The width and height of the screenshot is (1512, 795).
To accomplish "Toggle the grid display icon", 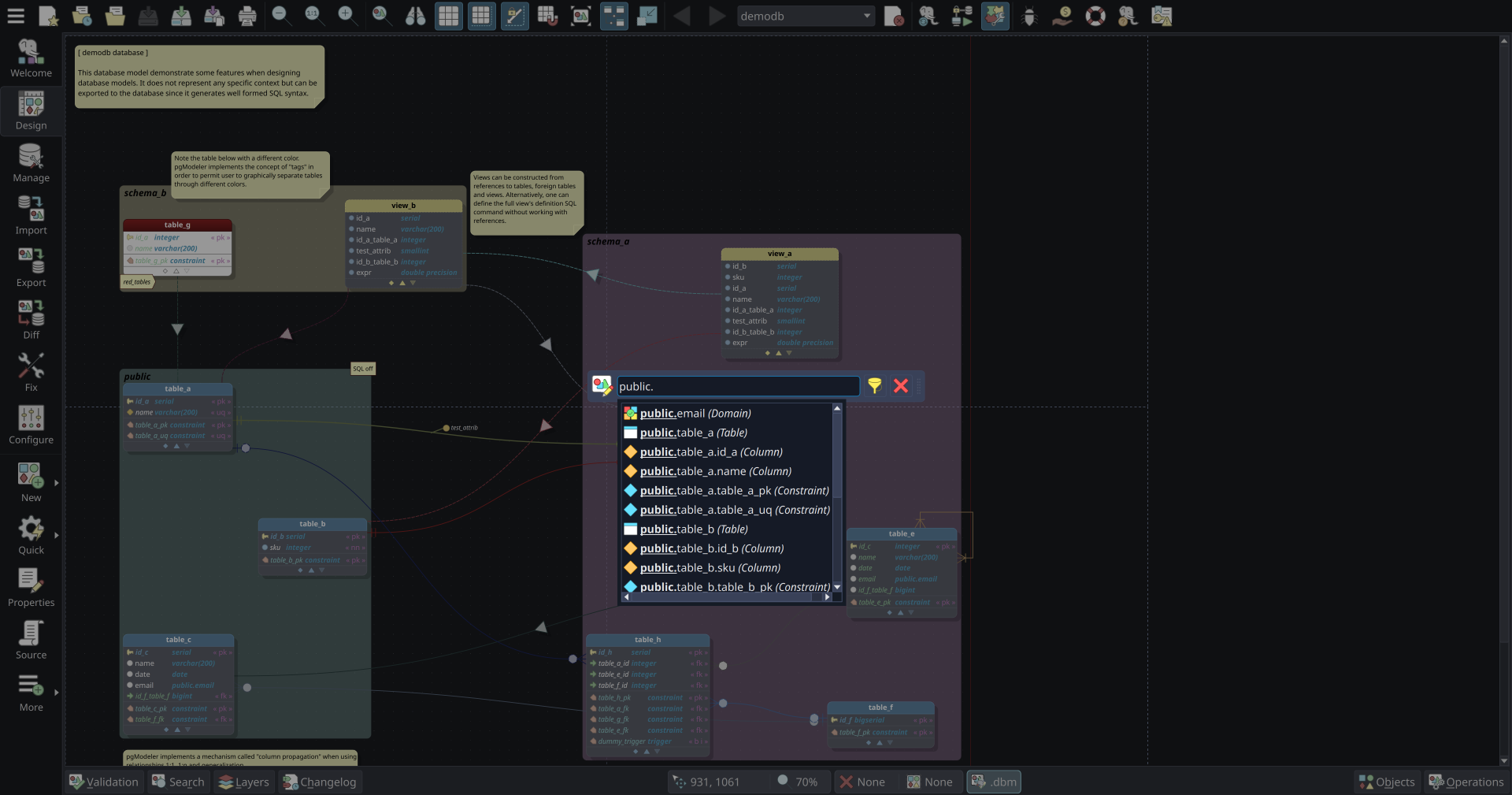I will click(448, 16).
